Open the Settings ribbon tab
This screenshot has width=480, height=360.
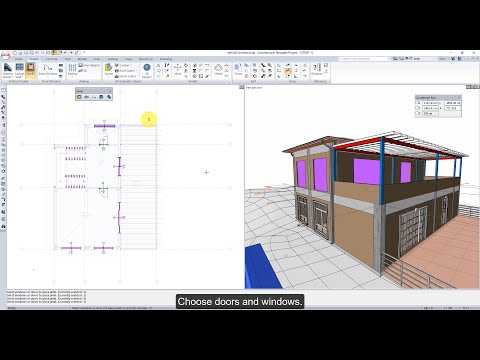coord(113,59)
